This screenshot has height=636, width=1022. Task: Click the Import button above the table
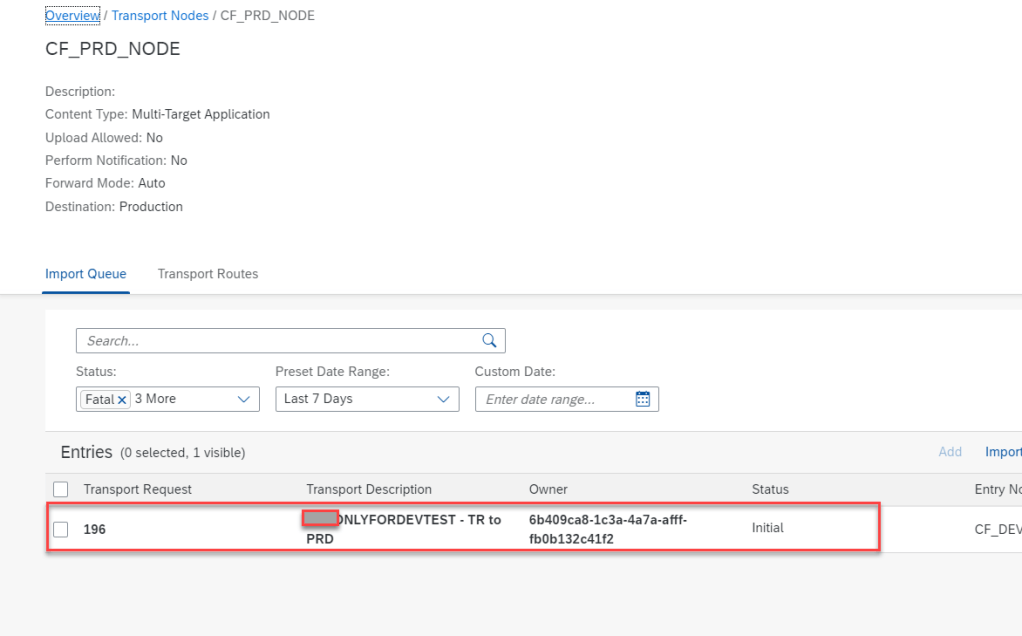pyautogui.click(x=1002, y=452)
